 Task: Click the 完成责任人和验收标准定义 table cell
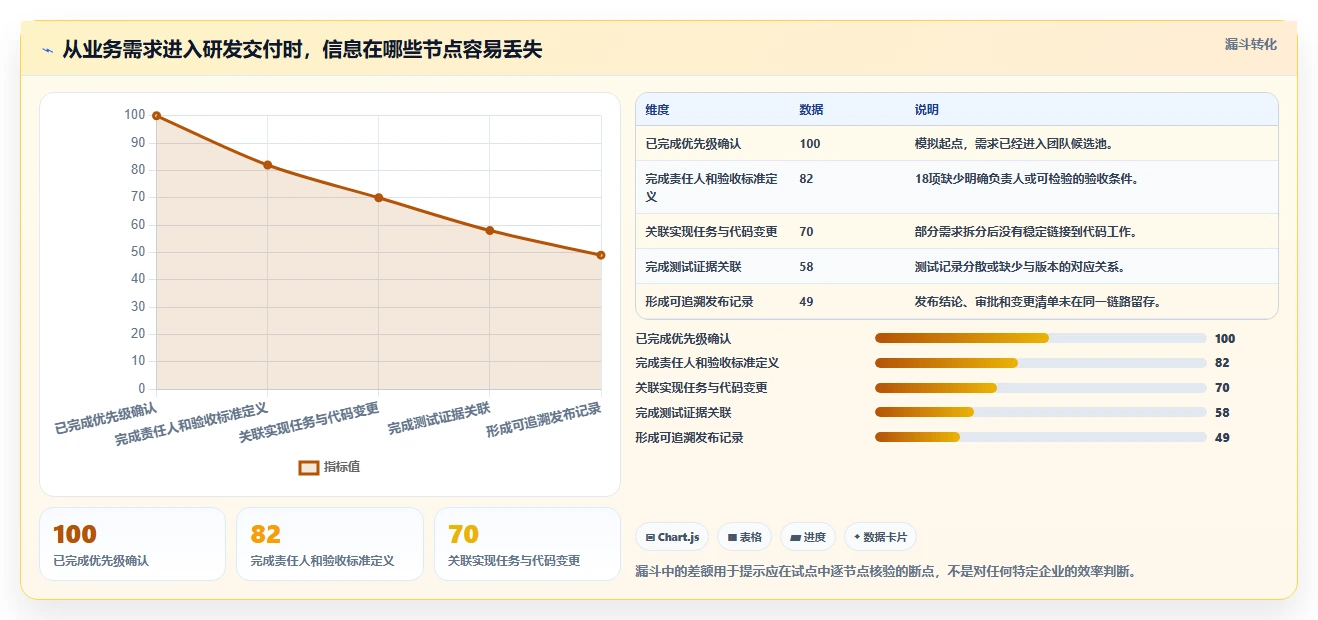[712, 187]
